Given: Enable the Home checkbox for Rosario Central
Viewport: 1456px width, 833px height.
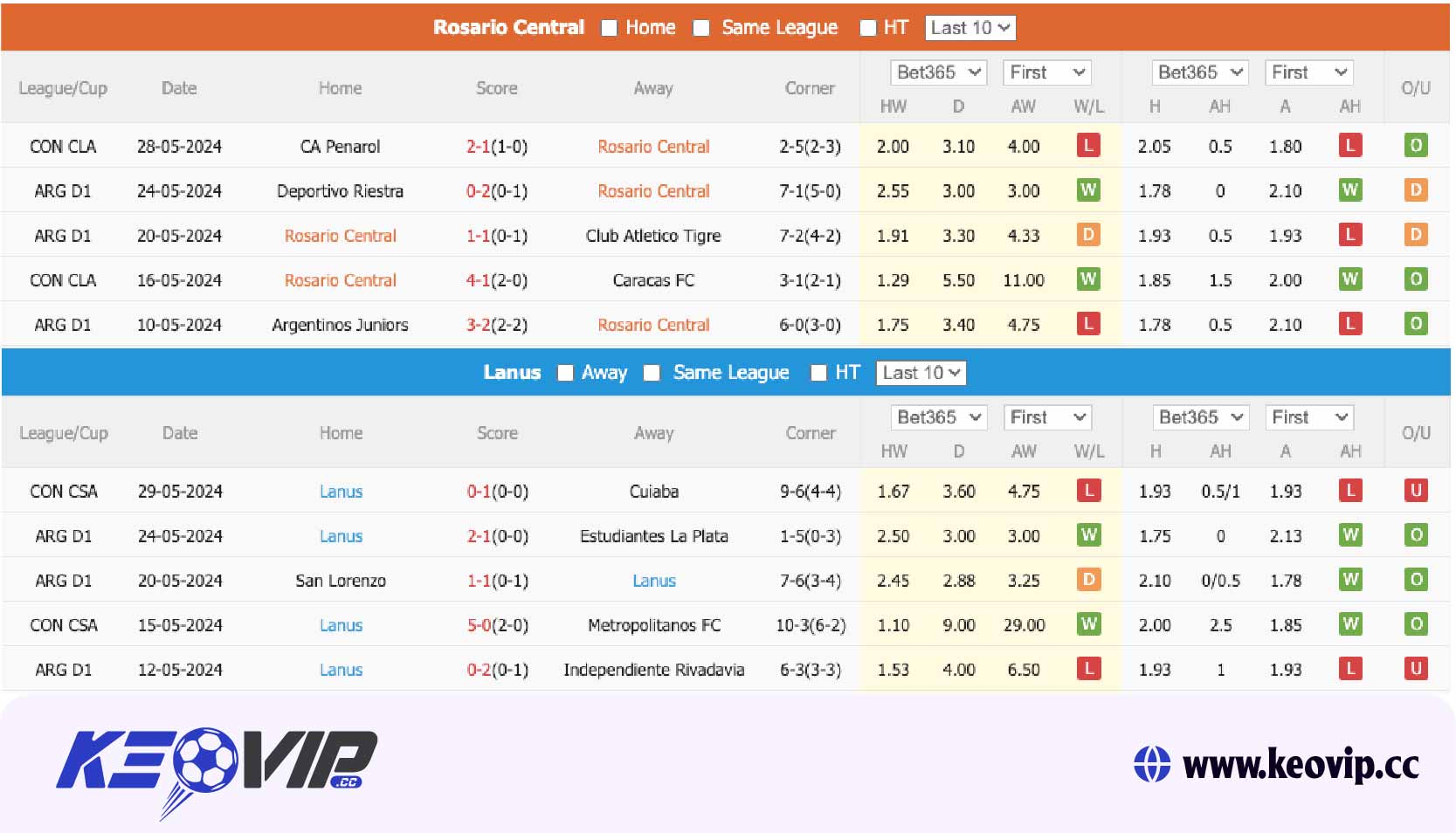Looking at the screenshot, I should tap(609, 28).
